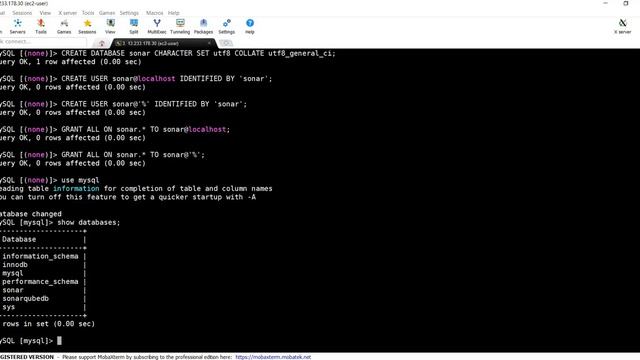Open the Games toolbar icon
This screenshot has height=360, width=640.
pyautogui.click(x=64, y=26)
